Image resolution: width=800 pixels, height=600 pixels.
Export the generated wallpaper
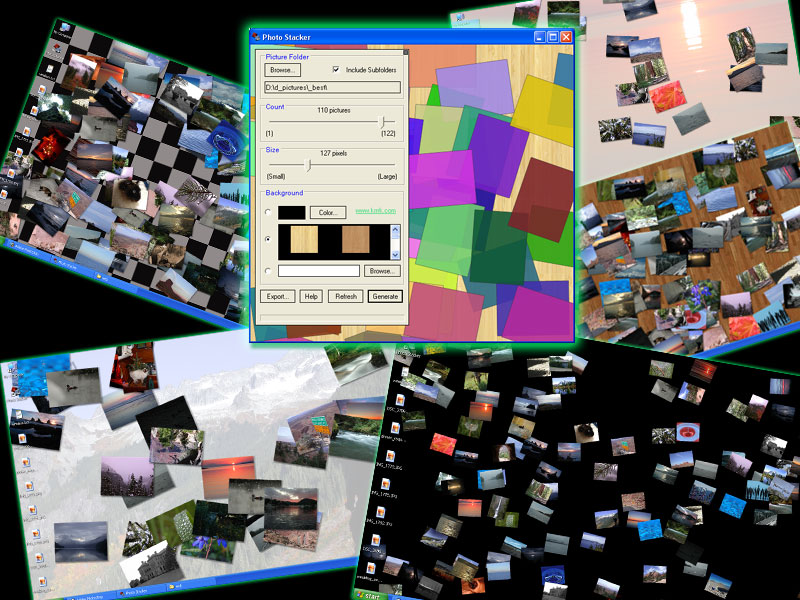pyautogui.click(x=277, y=297)
